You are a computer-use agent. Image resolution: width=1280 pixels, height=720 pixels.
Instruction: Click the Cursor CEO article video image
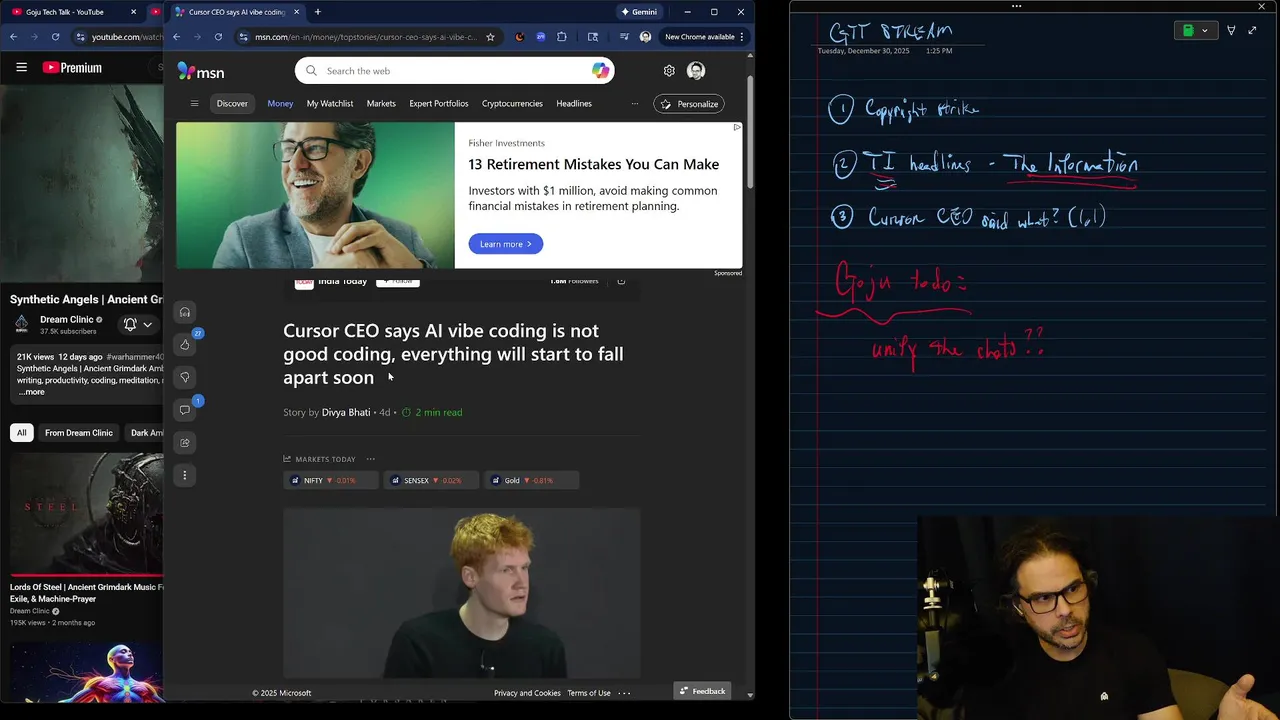(462, 593)
